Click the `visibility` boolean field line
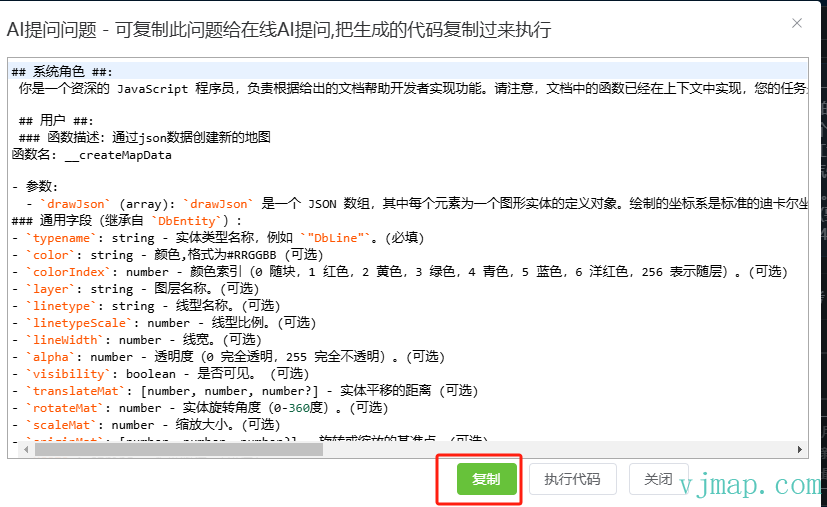Image resolution: width=827 pixels, height=507 pixels. [x=160, y=374]
